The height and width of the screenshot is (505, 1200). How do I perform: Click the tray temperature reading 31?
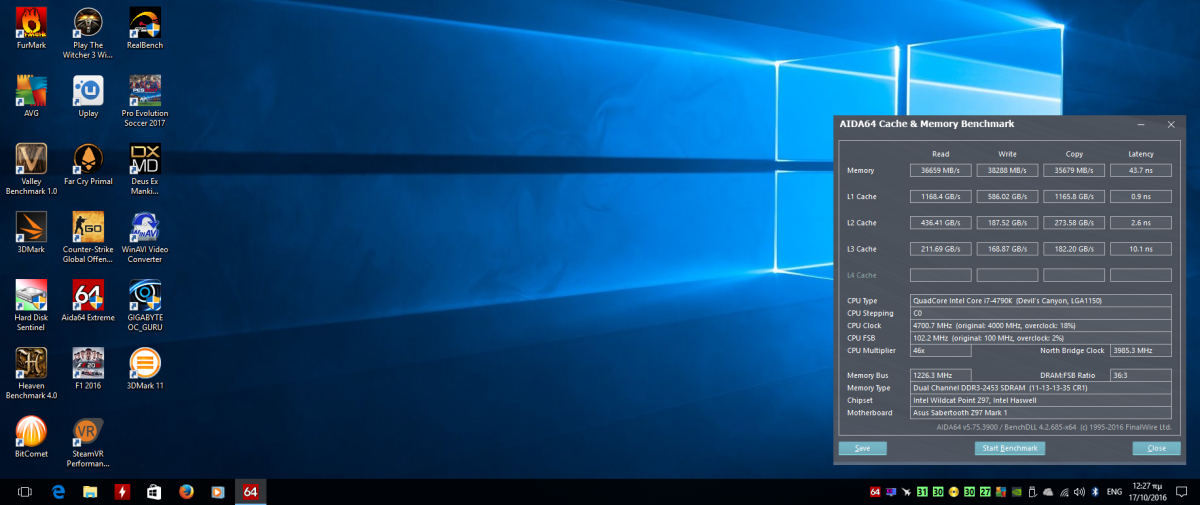point(923,492)
